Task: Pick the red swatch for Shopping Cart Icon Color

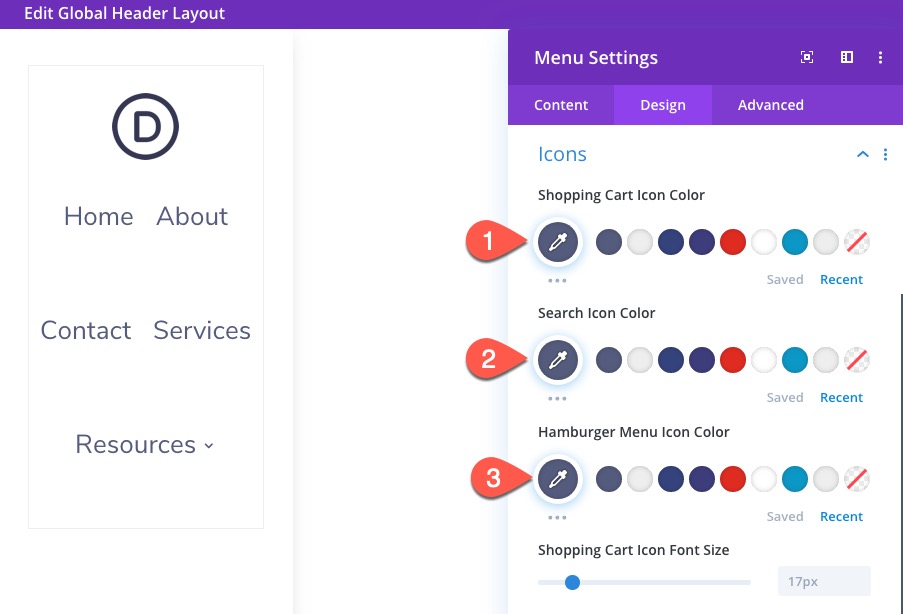Action: 732,241
